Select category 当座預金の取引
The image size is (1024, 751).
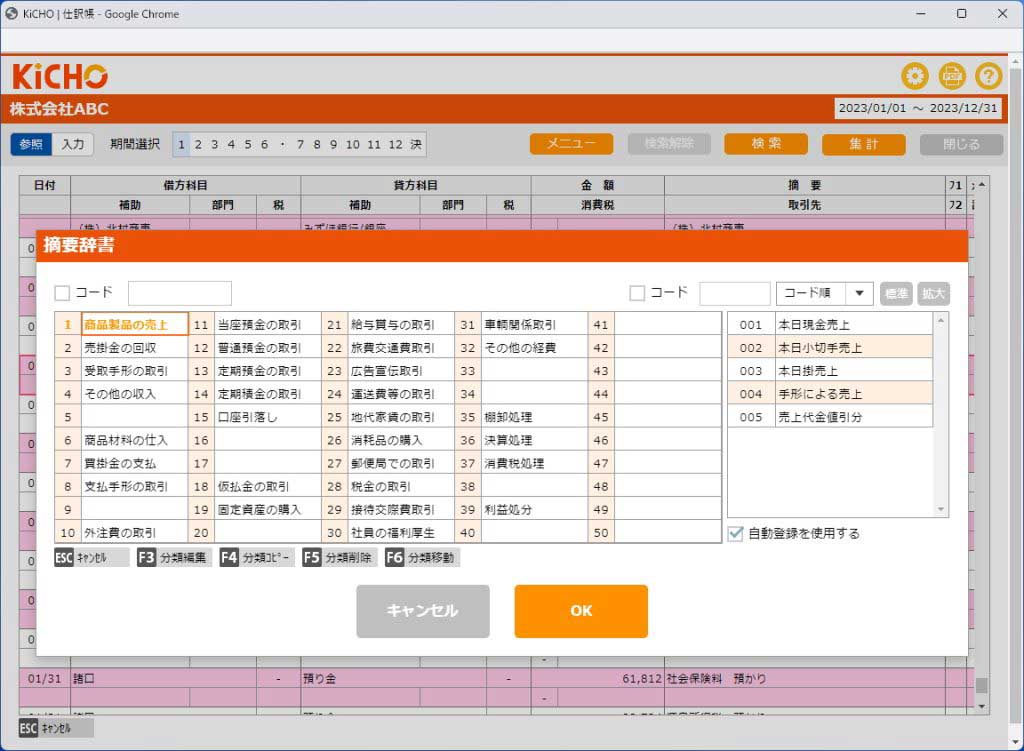coord(268,325)
